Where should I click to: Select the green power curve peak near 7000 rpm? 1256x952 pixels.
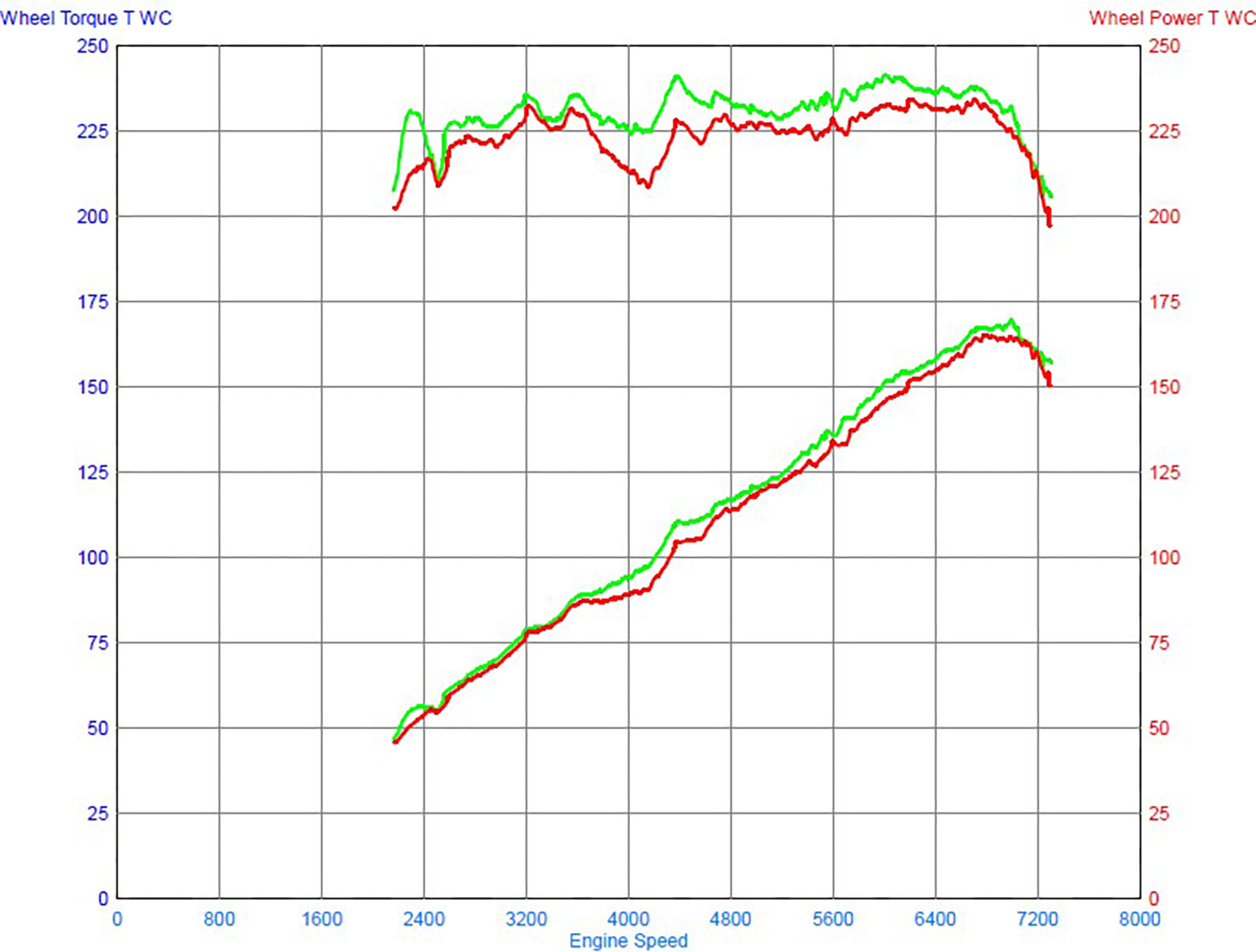click(x=1011, y=321)
